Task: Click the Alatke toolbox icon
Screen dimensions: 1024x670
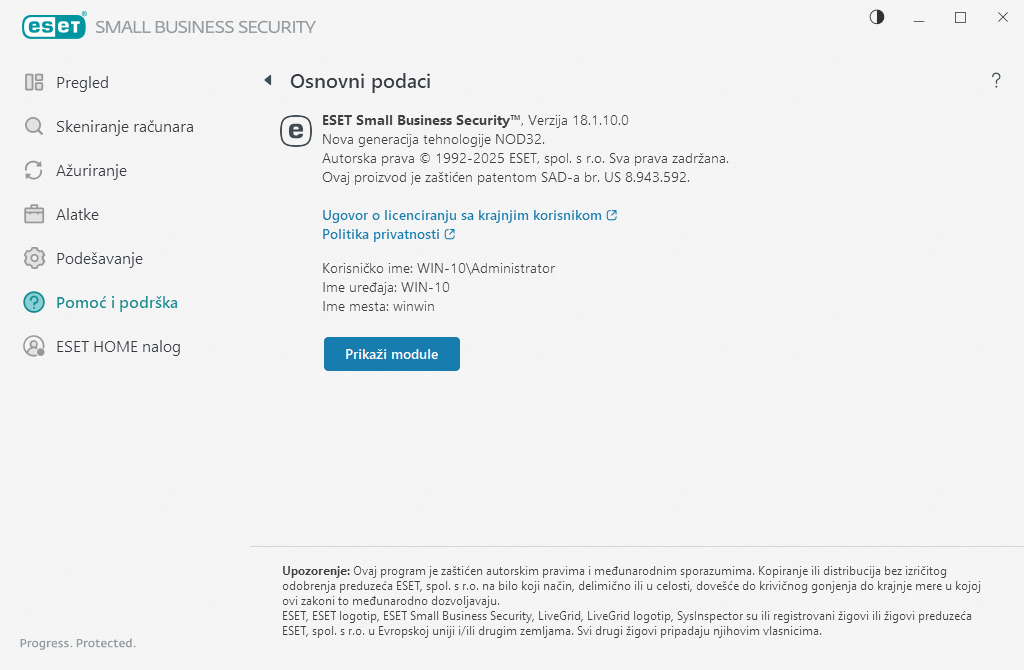Action: pos(34,215)
